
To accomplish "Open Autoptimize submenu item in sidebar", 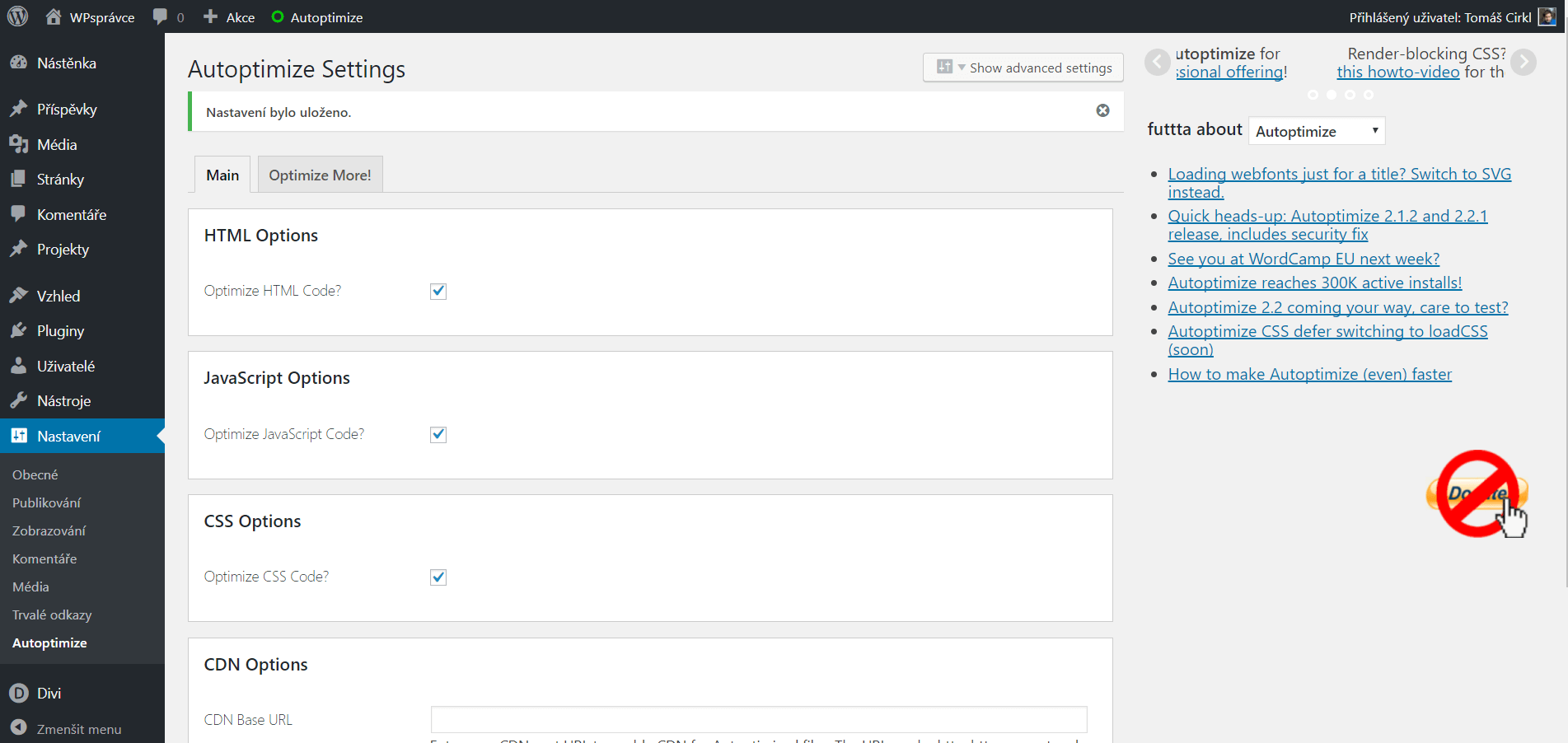I will 49,643.
